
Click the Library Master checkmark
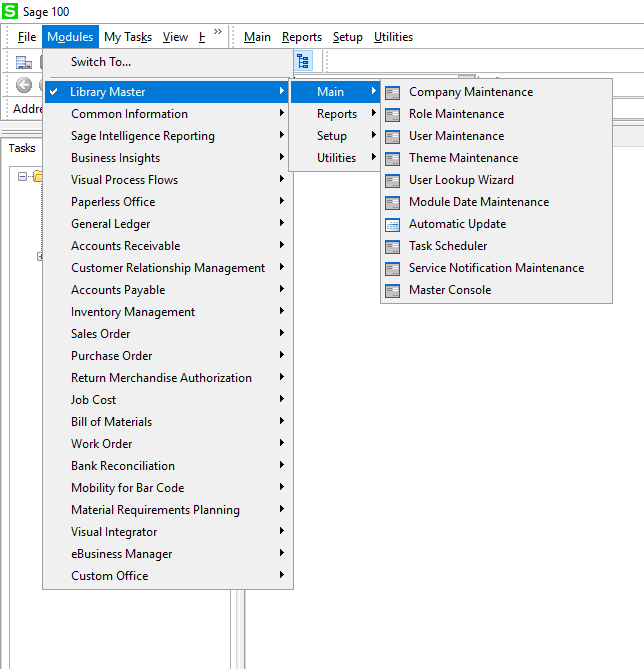click(53, 91)
